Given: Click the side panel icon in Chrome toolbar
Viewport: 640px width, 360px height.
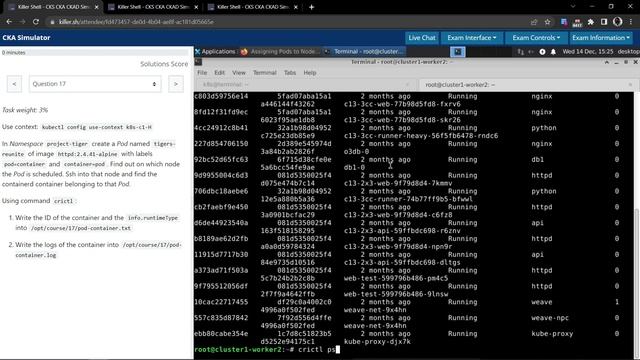Looking at the screenshot, I should (604, 22).
